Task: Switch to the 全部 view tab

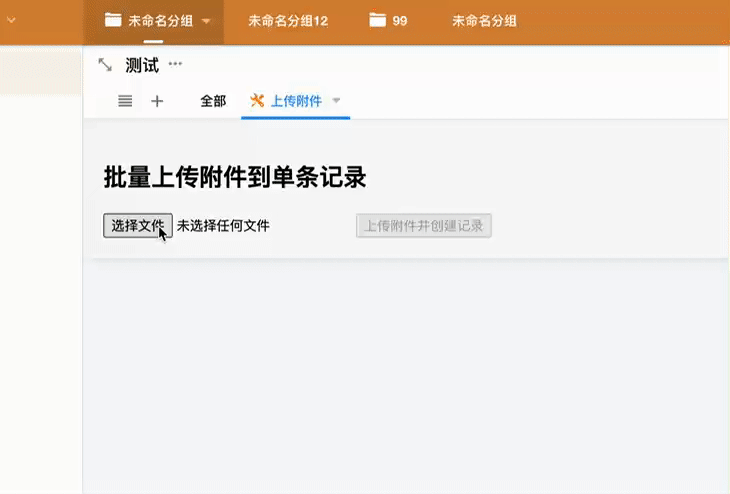Action: coord(213,101)
